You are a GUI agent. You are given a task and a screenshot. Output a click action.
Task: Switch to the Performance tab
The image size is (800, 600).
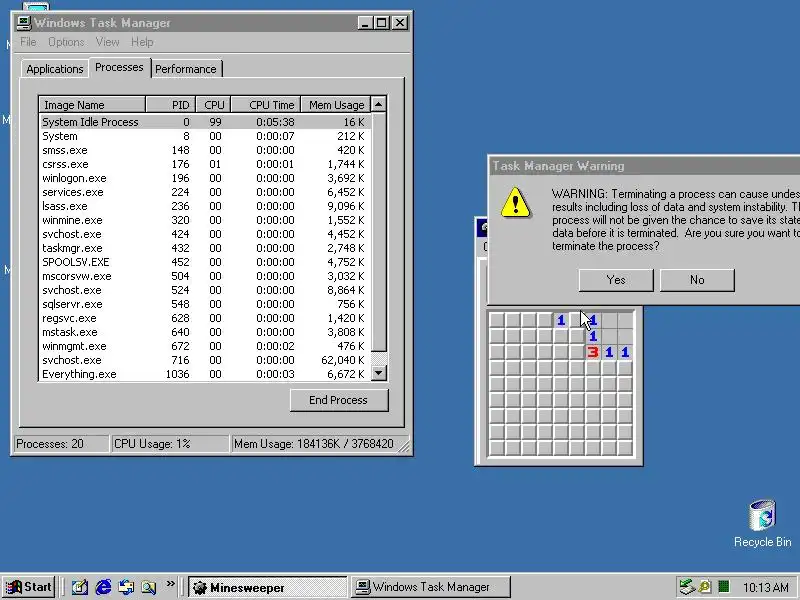point(186,69)
